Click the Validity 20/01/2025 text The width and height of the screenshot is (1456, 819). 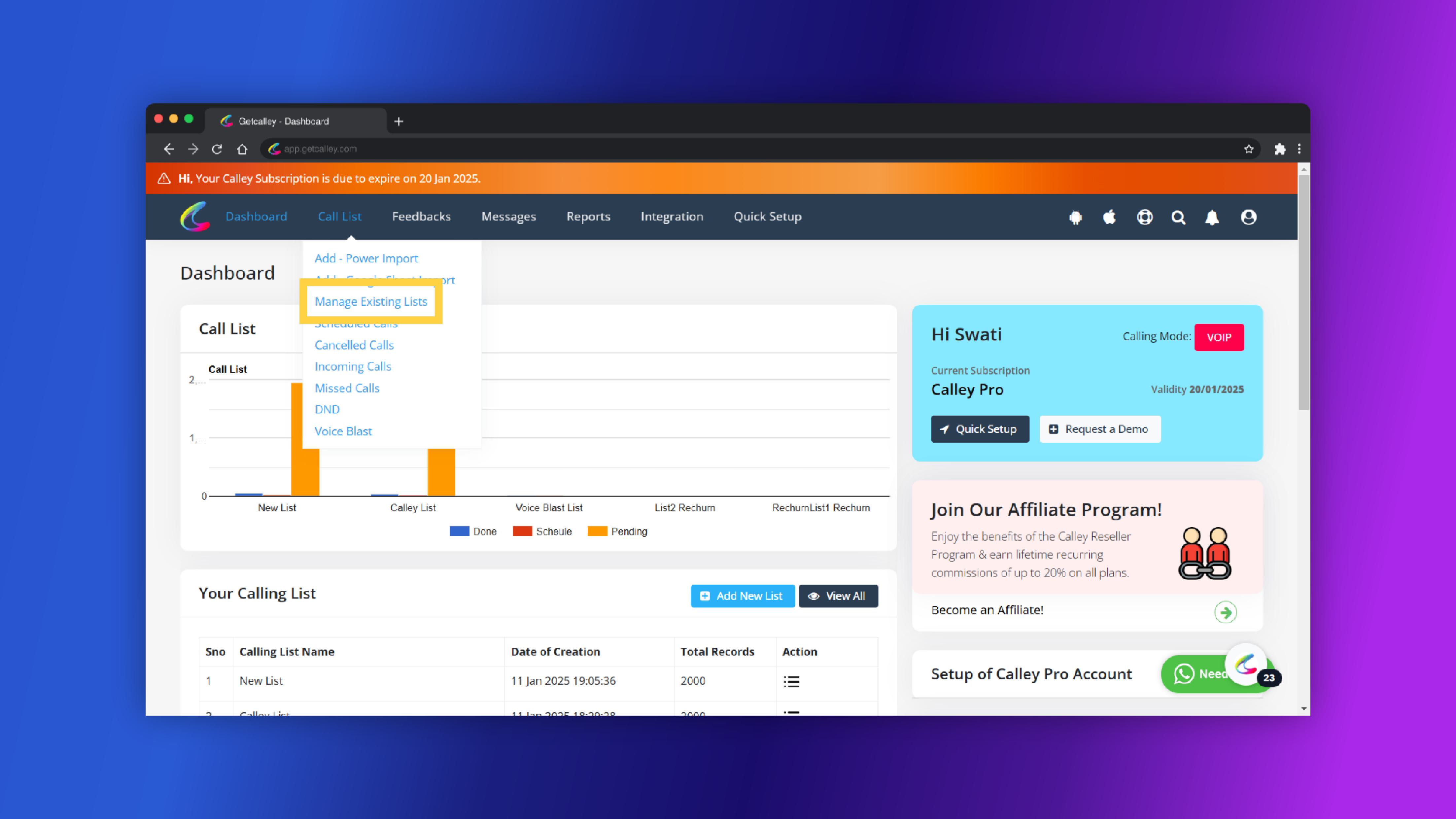[x=1197, y=389]
